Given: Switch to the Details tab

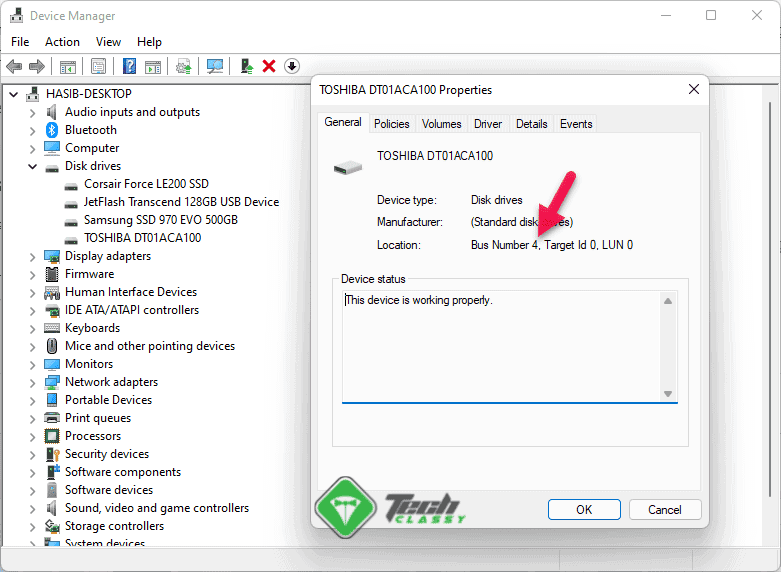Looking at the screenshot, I should tap(531, 124).
